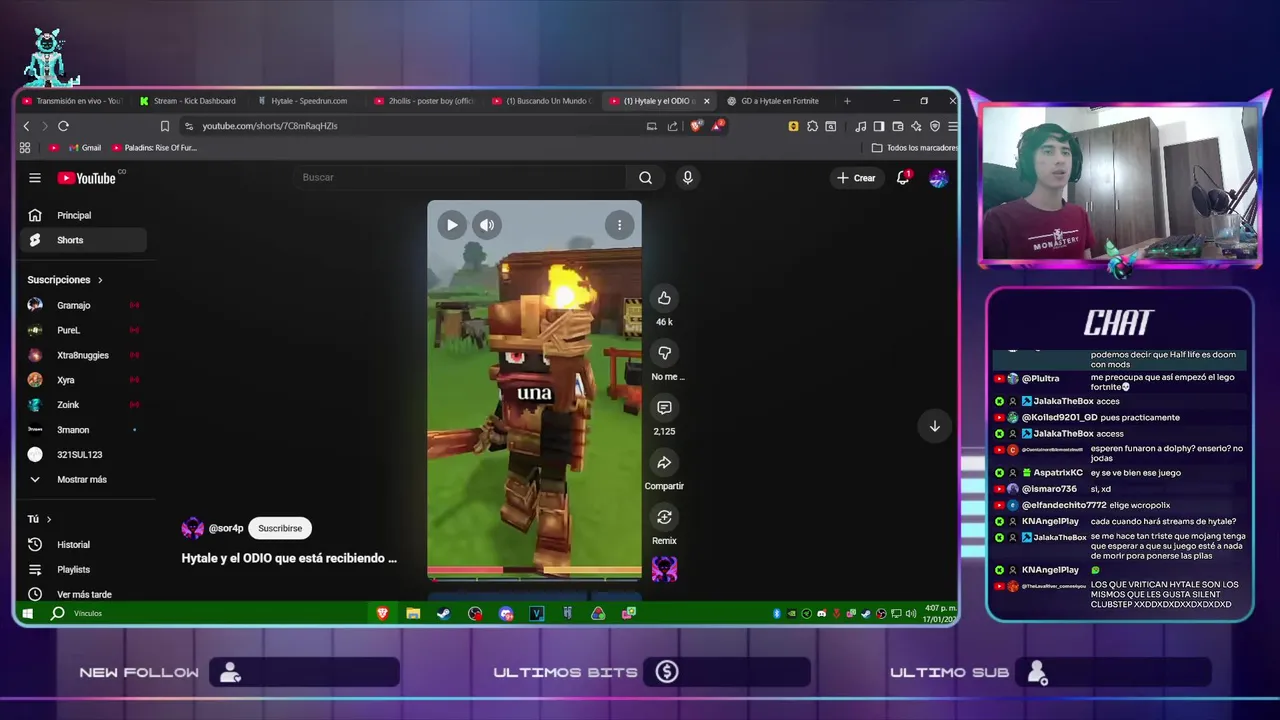Bookmark this page in address bar
The image size is (1280, 720).
click(165, 126)
